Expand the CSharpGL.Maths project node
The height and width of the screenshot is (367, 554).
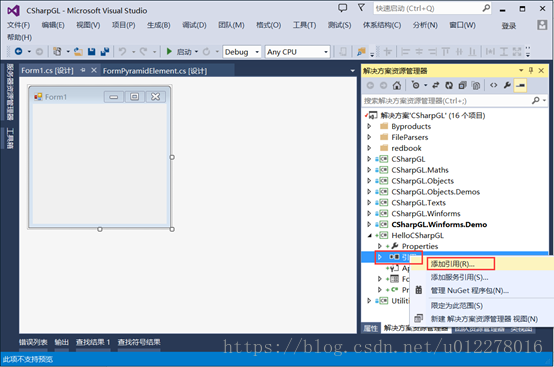pos(369,170)
